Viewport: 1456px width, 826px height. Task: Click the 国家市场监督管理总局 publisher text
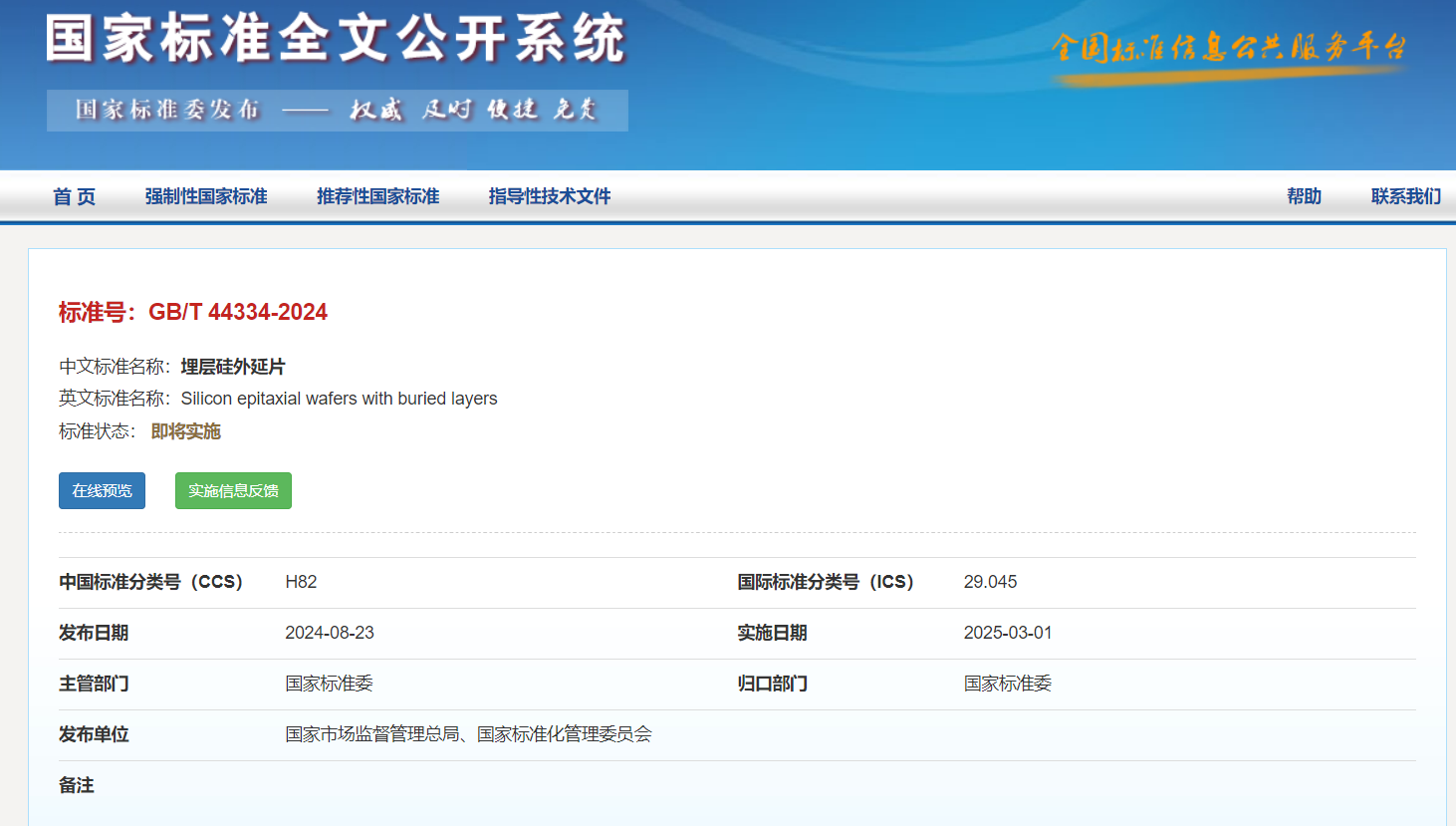[x=372, y=735]
